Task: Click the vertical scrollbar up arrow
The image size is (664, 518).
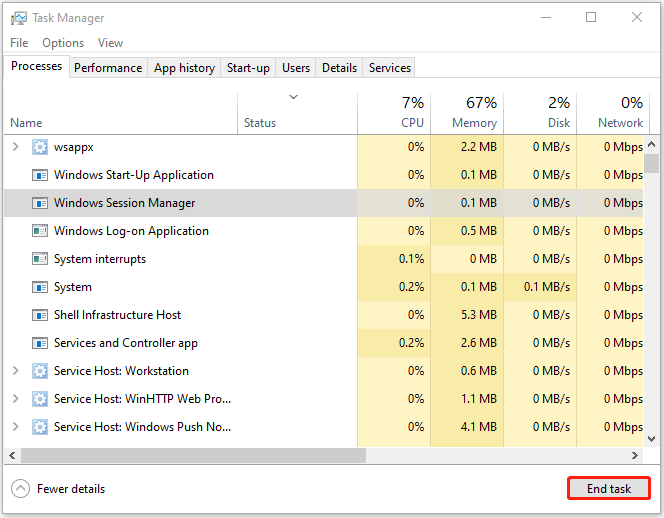Action: coord(652,144)
